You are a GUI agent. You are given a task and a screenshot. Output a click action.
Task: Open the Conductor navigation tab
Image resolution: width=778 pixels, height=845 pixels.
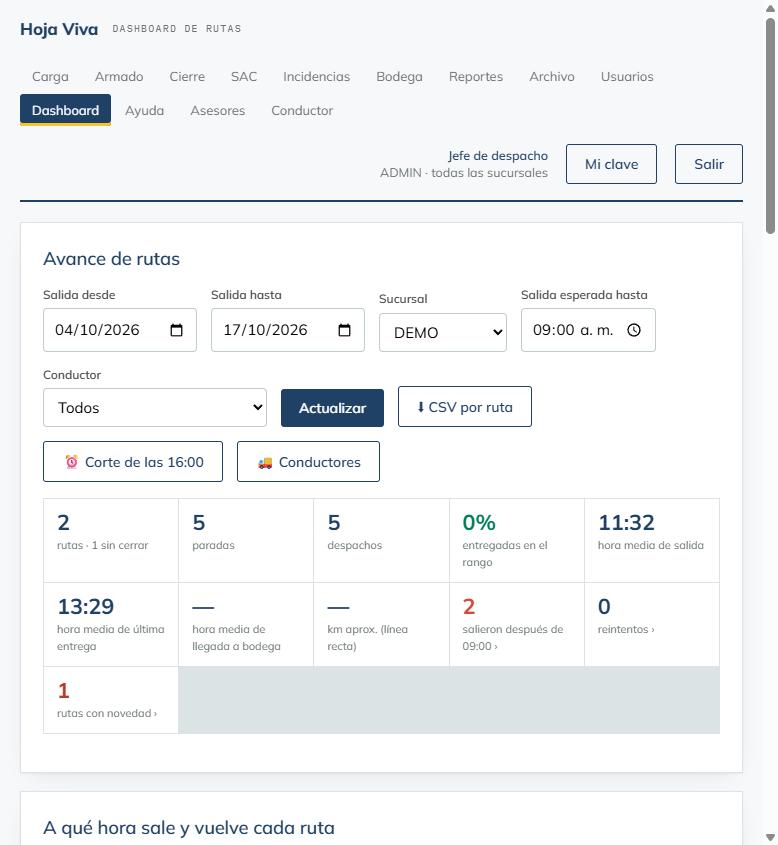coord(302,110)
